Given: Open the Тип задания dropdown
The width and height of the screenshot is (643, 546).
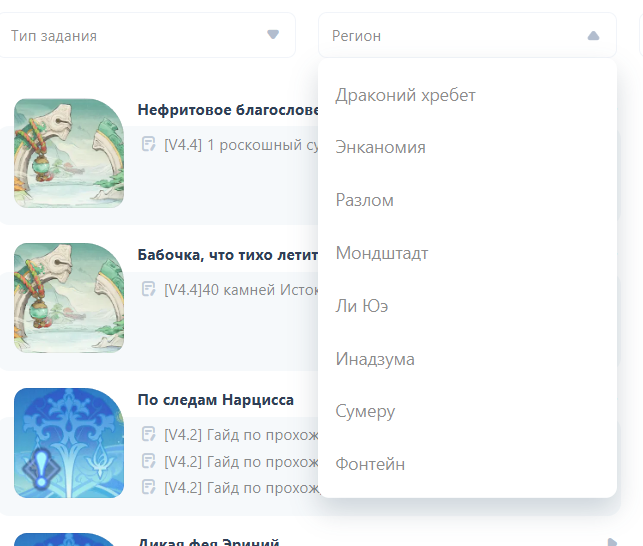Looking at the screenshot, I should tap(147, 36).
